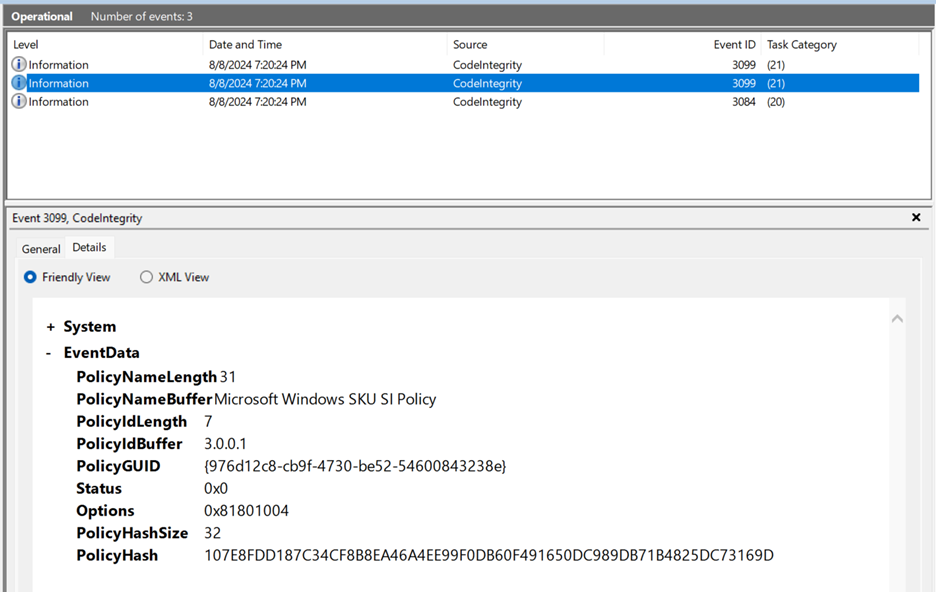Click the Operational log title

pyautogui.click(x=42, y=16)
